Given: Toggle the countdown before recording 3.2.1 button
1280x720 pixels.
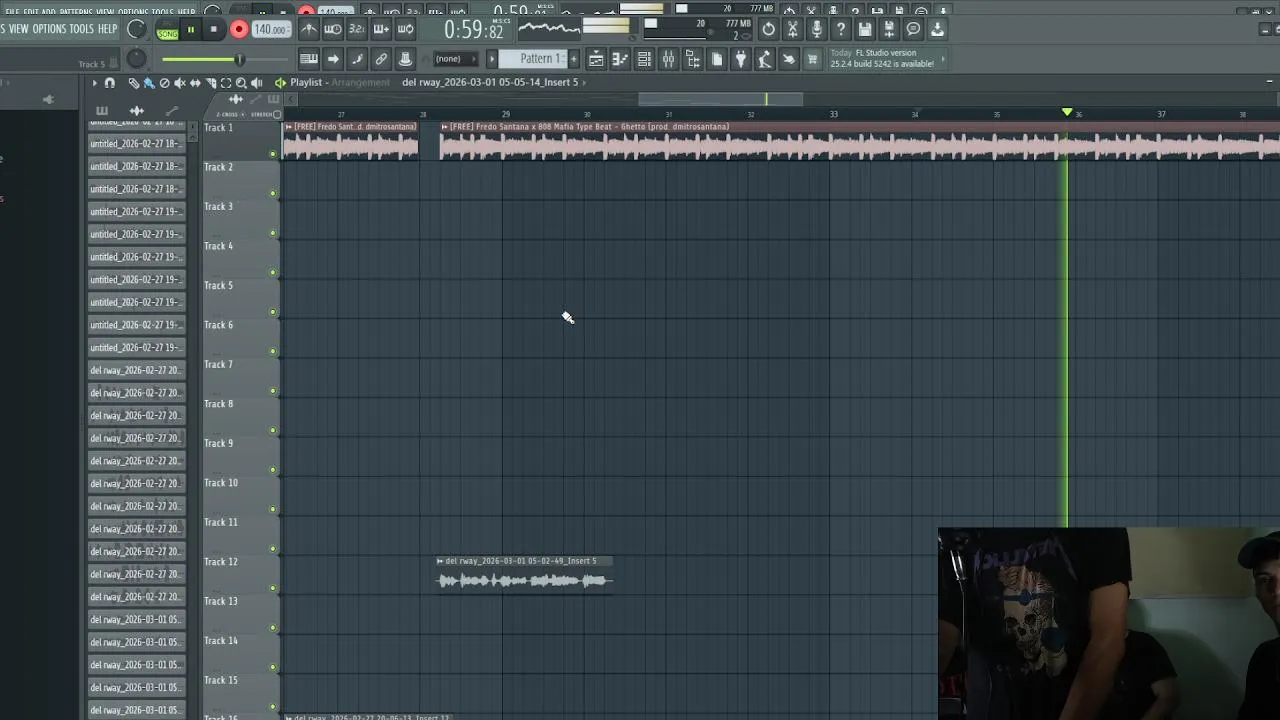Looking at the screenshot, I should (357, 29).
